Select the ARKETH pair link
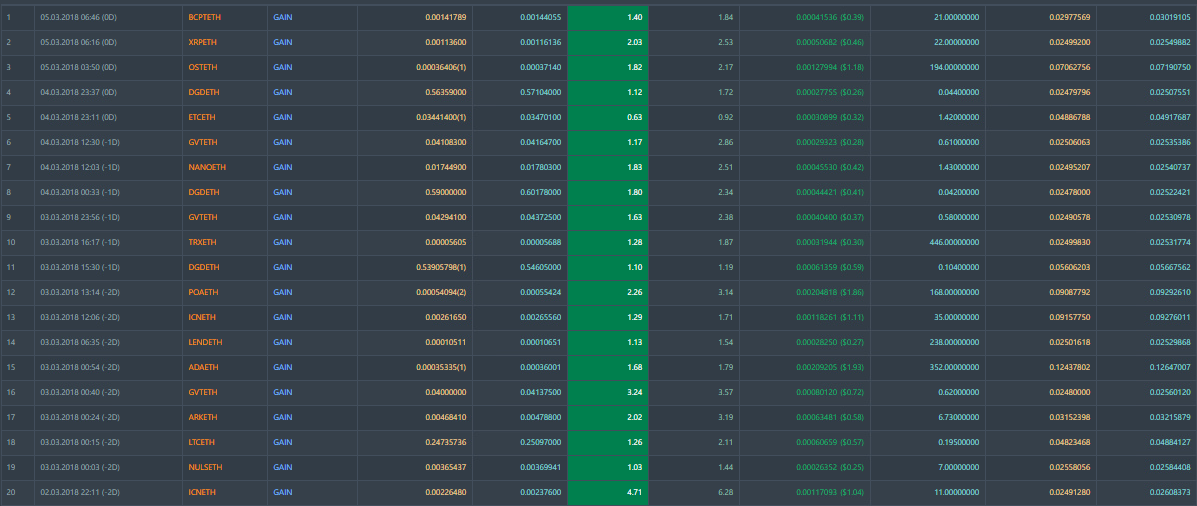This screenshot has width=1197, height=506. point(203,418)
